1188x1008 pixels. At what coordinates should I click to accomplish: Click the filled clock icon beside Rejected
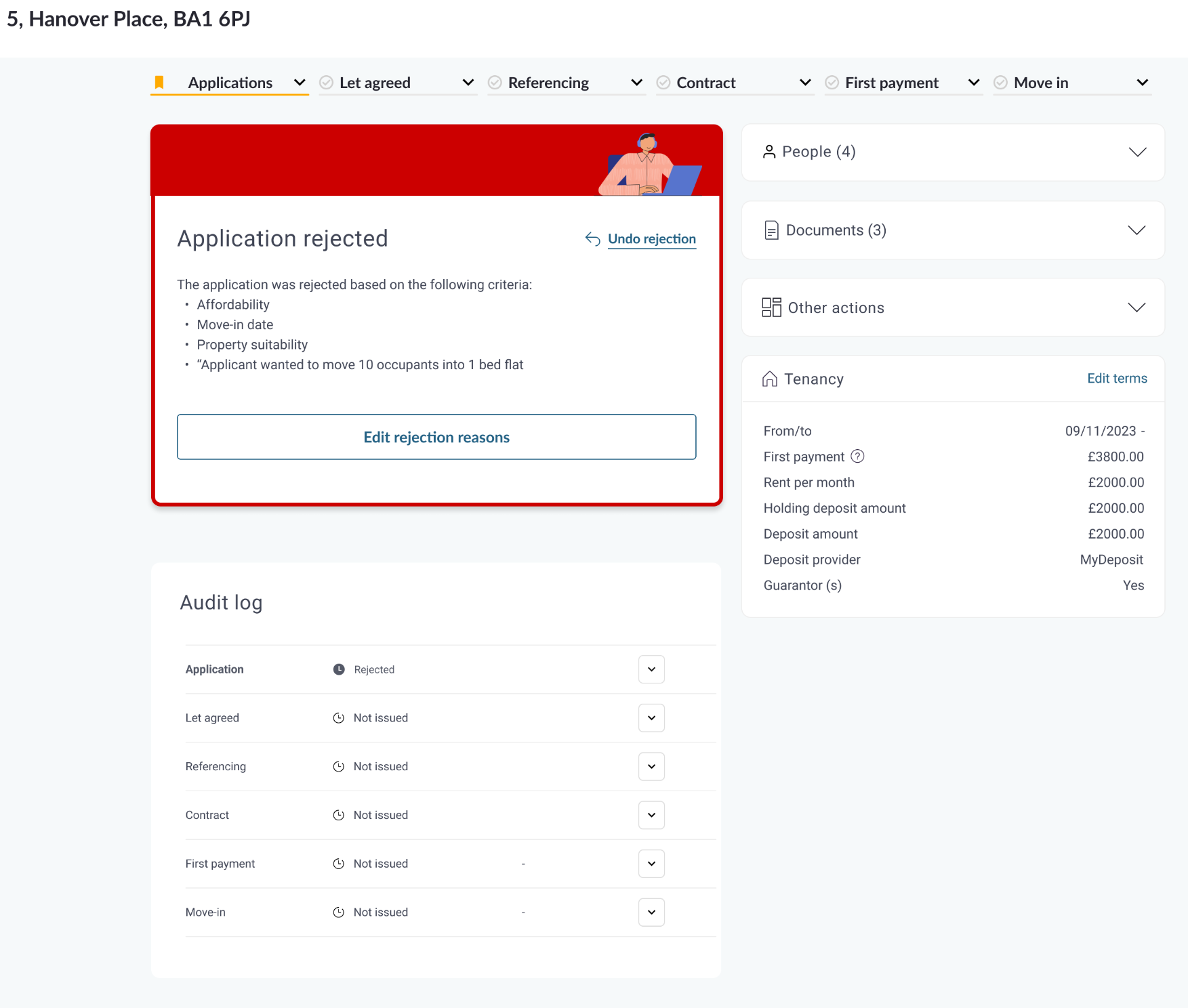(339, 669)
